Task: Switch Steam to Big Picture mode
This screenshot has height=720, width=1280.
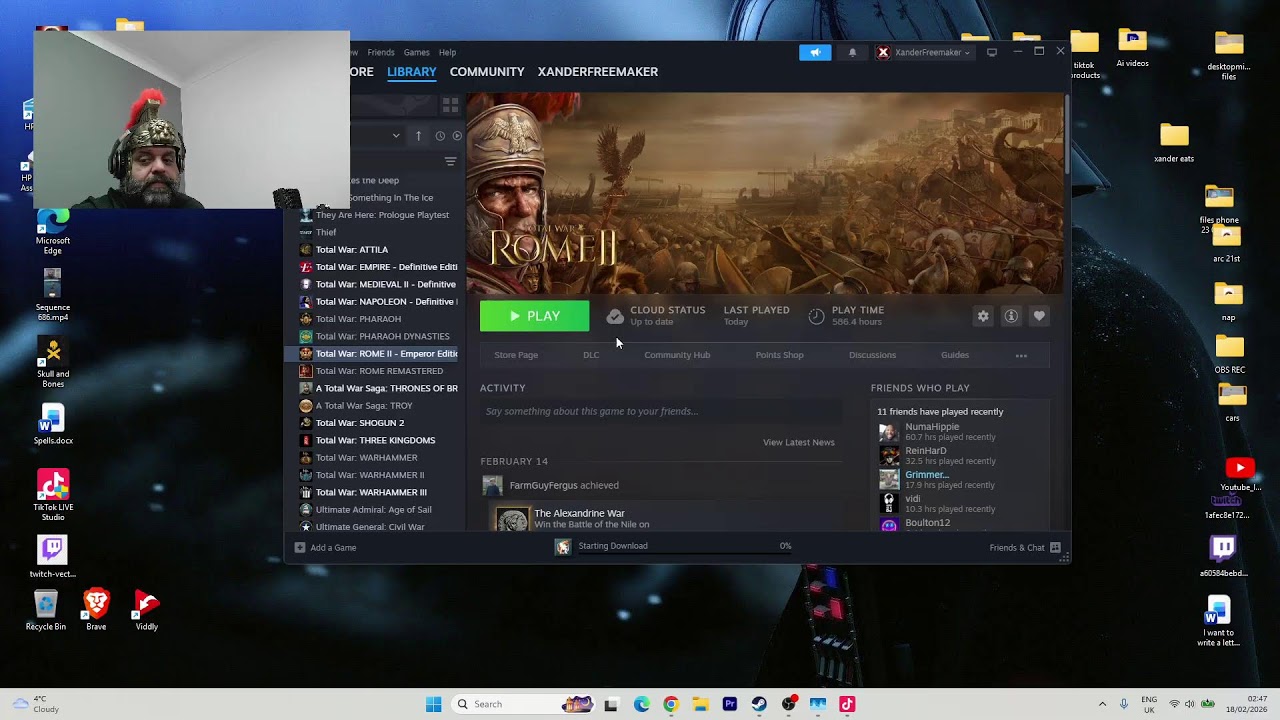Action: (x=992, y=52)
